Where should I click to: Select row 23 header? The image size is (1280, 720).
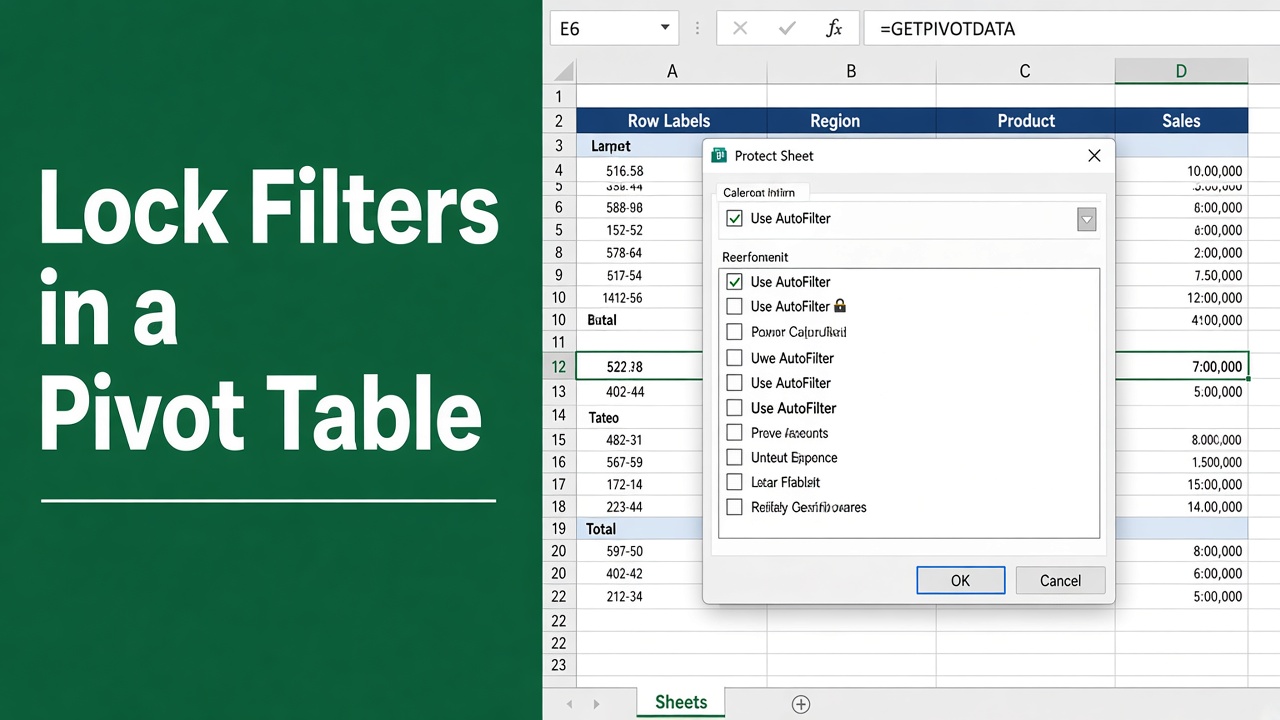pos(559,665)
